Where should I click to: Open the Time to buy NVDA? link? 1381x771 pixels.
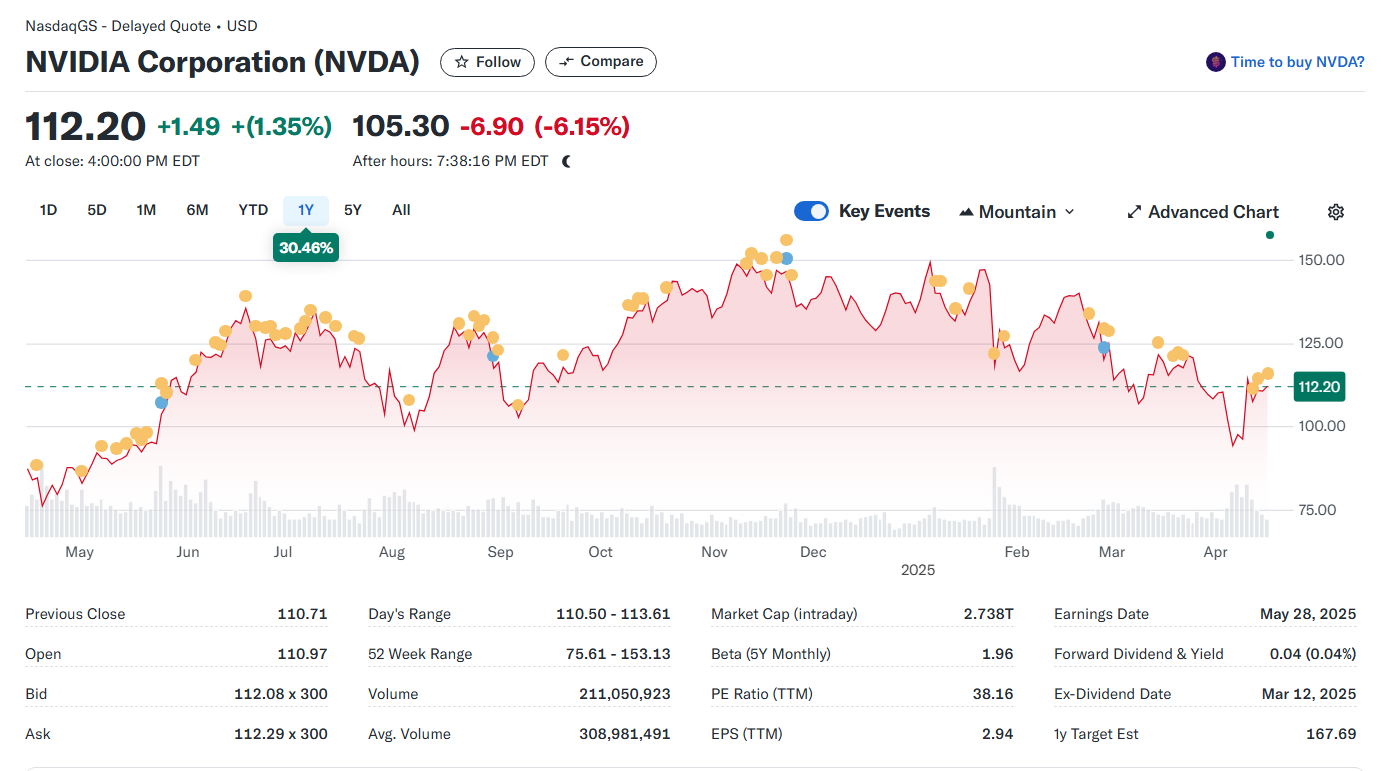coord(1297,62)
